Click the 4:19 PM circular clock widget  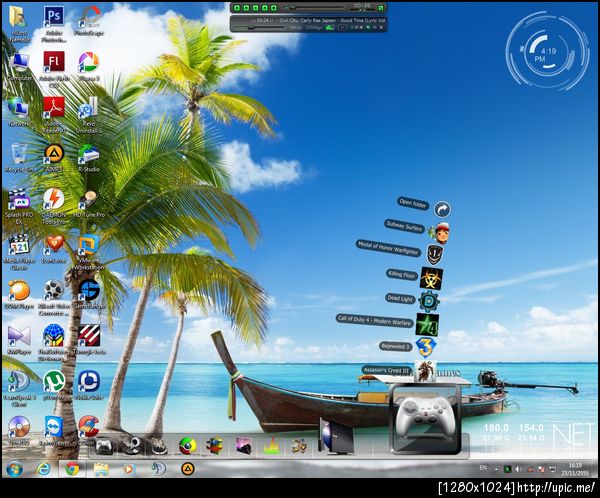pos(548,51)
